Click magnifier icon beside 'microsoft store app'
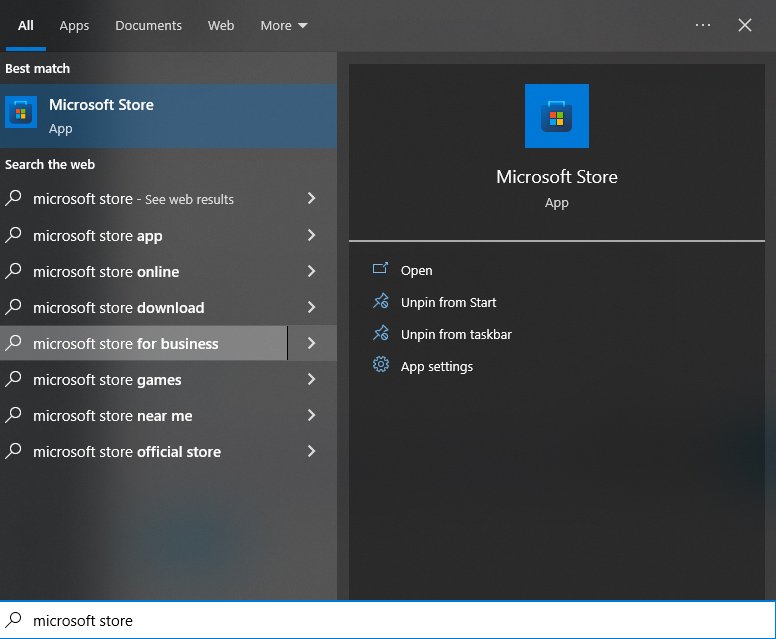Viewport: 776px width, 639px height. pos(14,235)
